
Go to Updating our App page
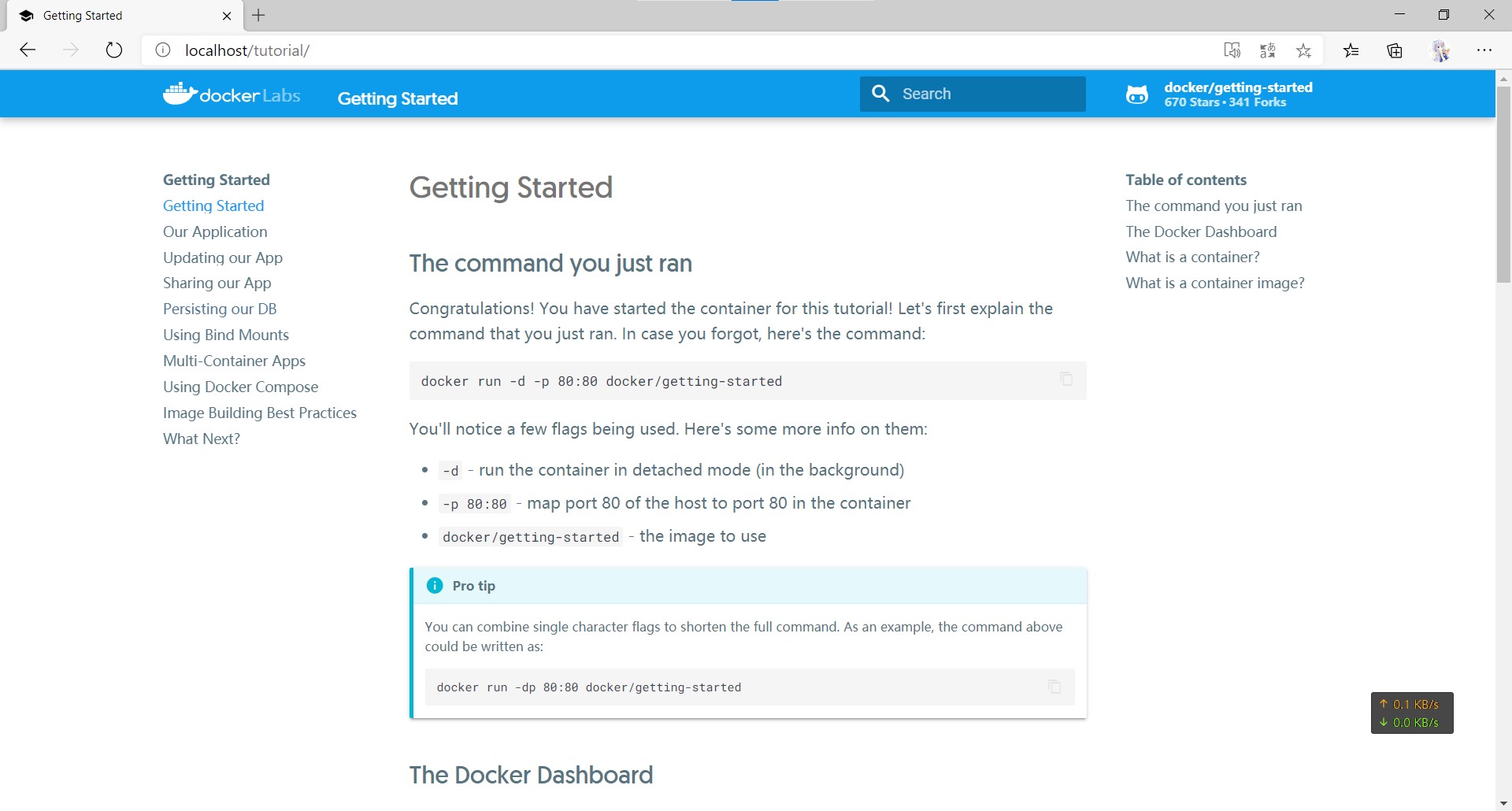coord(223,257)
